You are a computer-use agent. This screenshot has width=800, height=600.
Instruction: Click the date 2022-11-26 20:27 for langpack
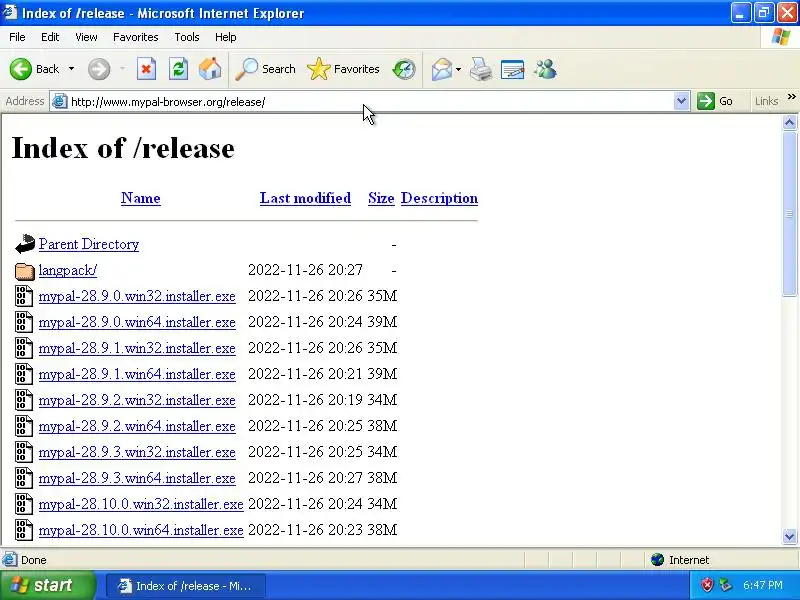tap(305, 270)
